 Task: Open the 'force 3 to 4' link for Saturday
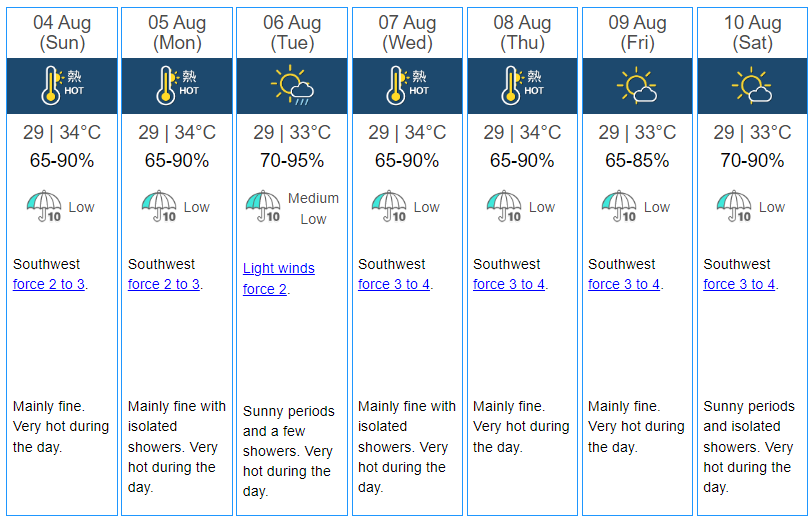point(739,284)
